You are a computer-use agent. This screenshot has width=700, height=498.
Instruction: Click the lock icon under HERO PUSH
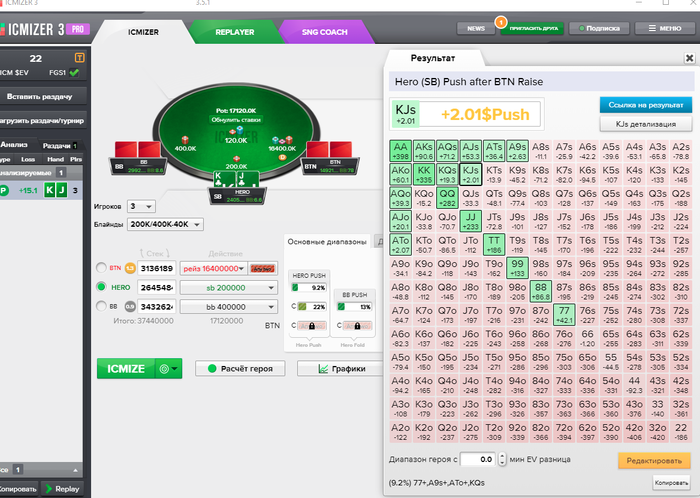click(x=312, y=326)
